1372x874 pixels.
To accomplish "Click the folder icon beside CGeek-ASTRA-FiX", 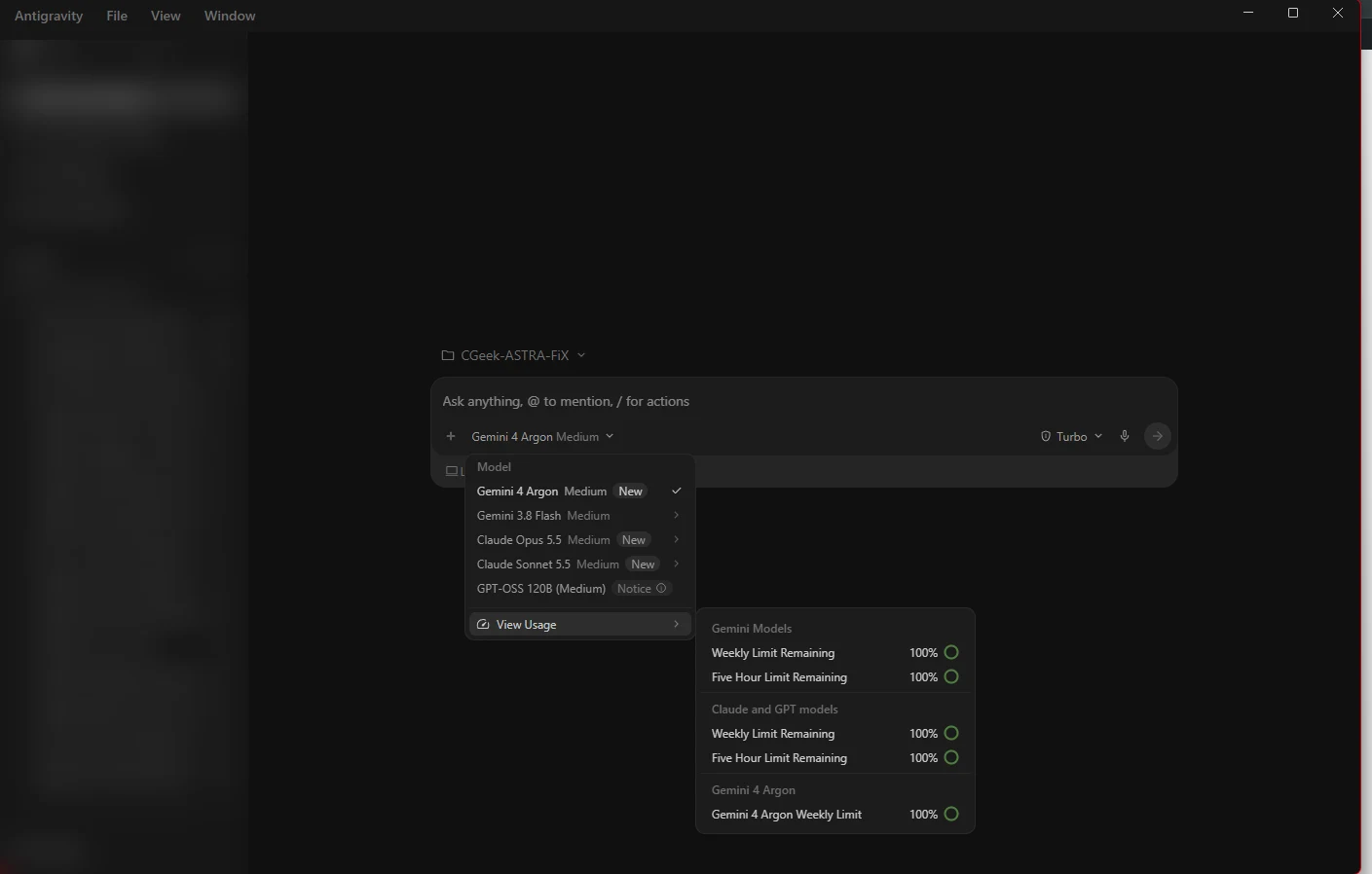I will point(448,355).
